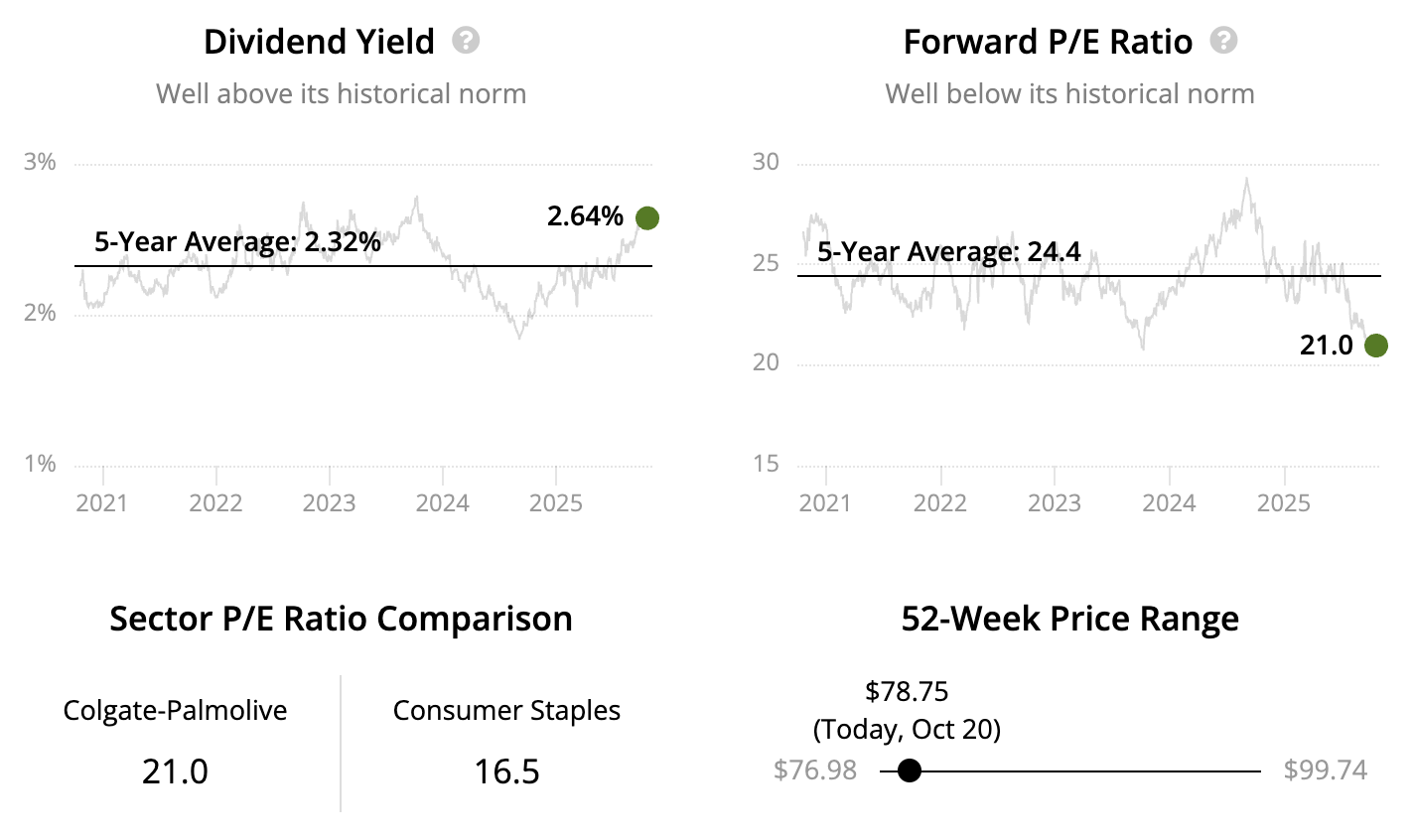Click the 2024 label on P/E chart axis
Viewport: 1414px width, 840px height.
point(1169,502)
